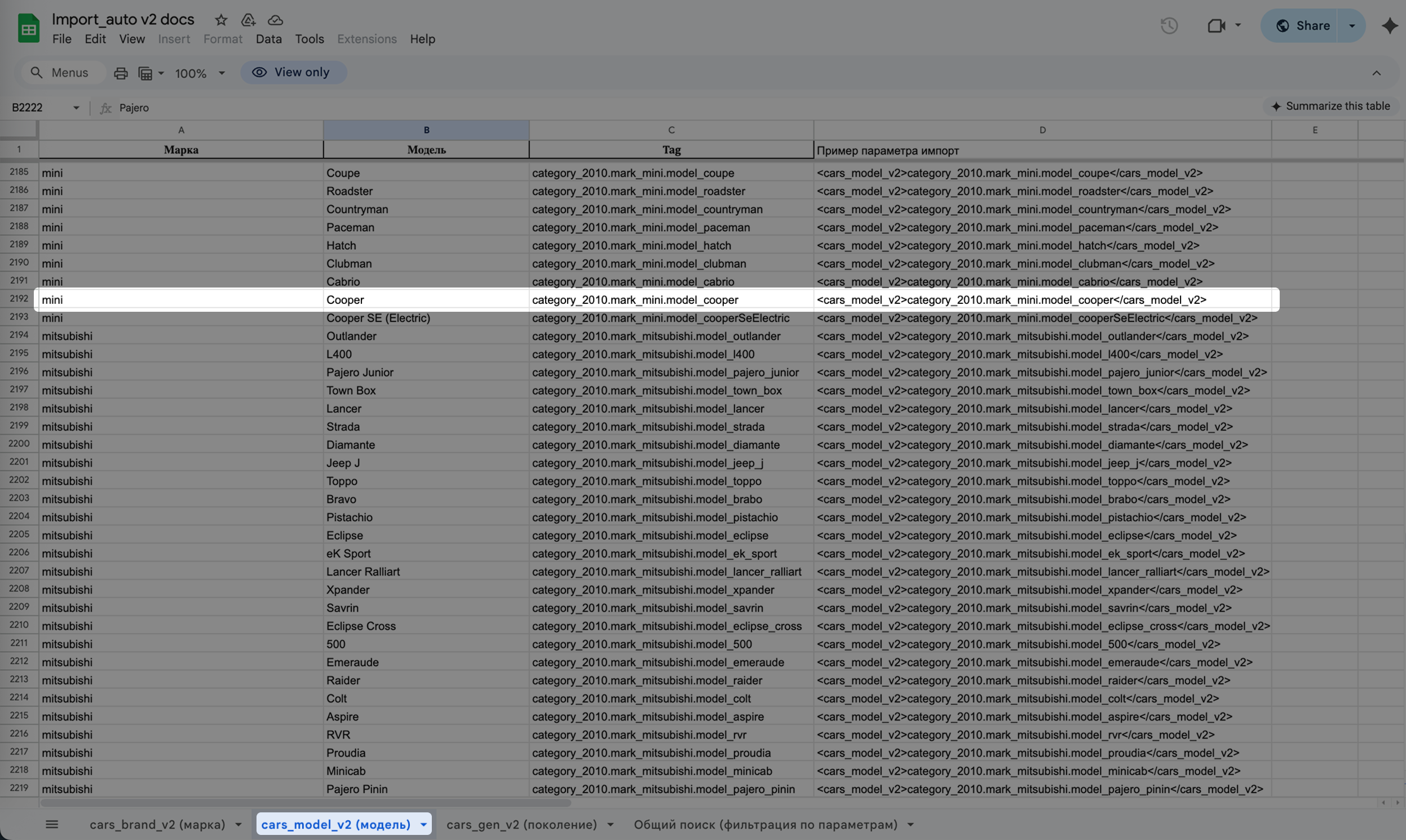The image size is (1406, 840).
Task: Open the Data menu
Action: (268, 39)
